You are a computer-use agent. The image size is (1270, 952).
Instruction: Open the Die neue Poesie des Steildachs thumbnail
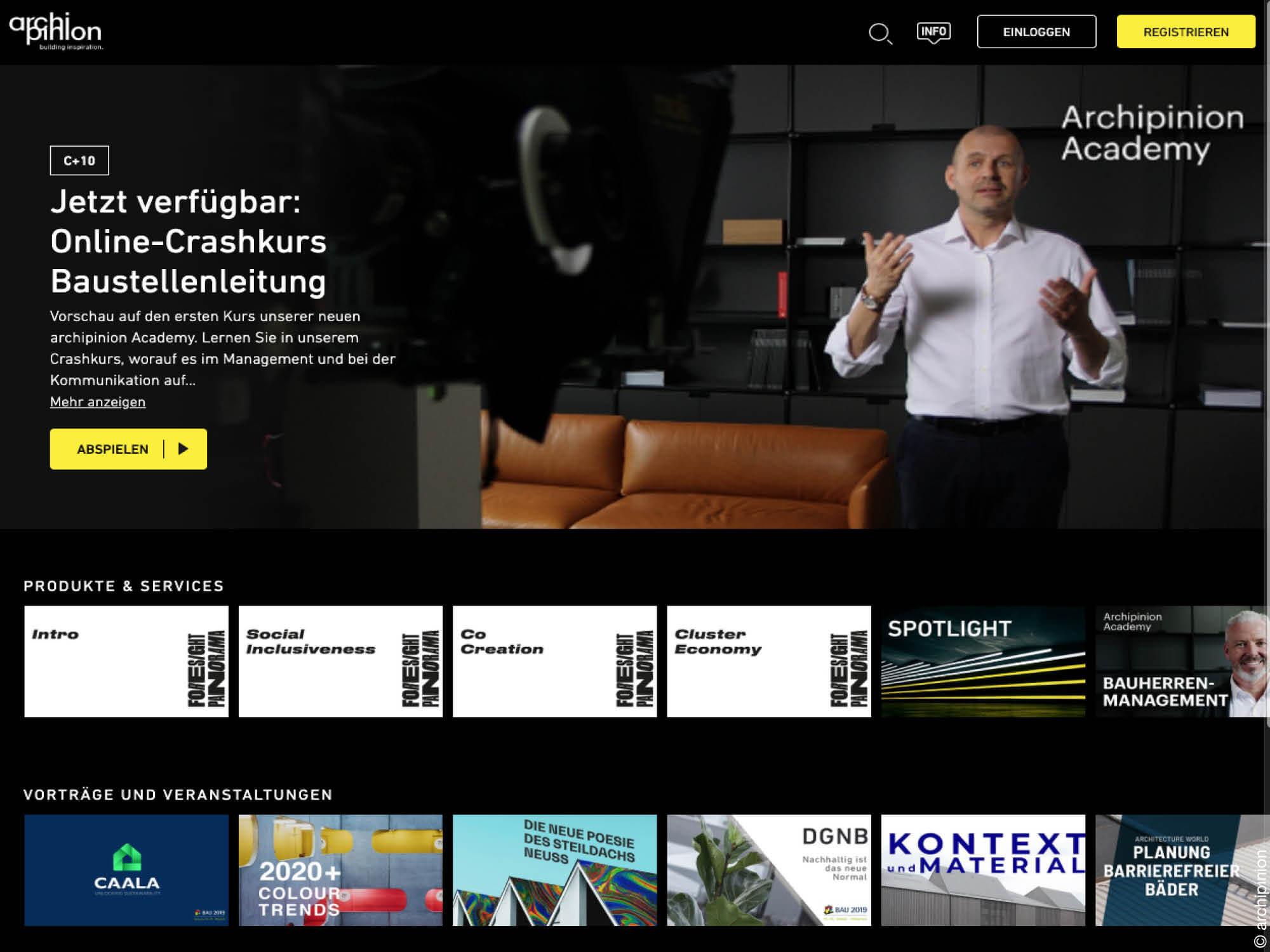[x=554, y=870]
